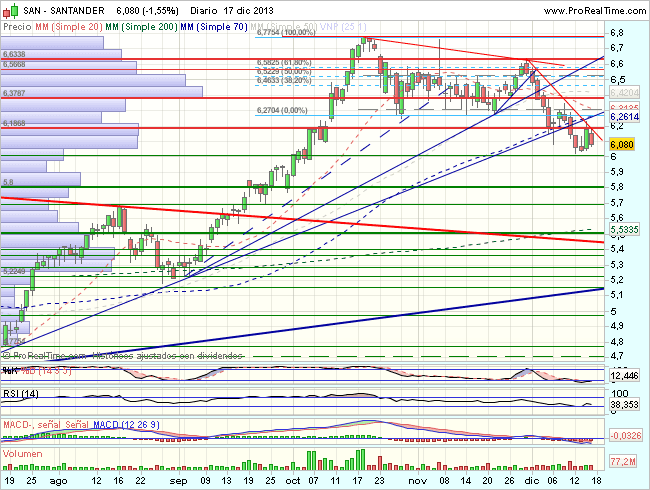The image size is (650, 490).
Task: Click the nov month label on time axis
Action: tap(417, 481)
